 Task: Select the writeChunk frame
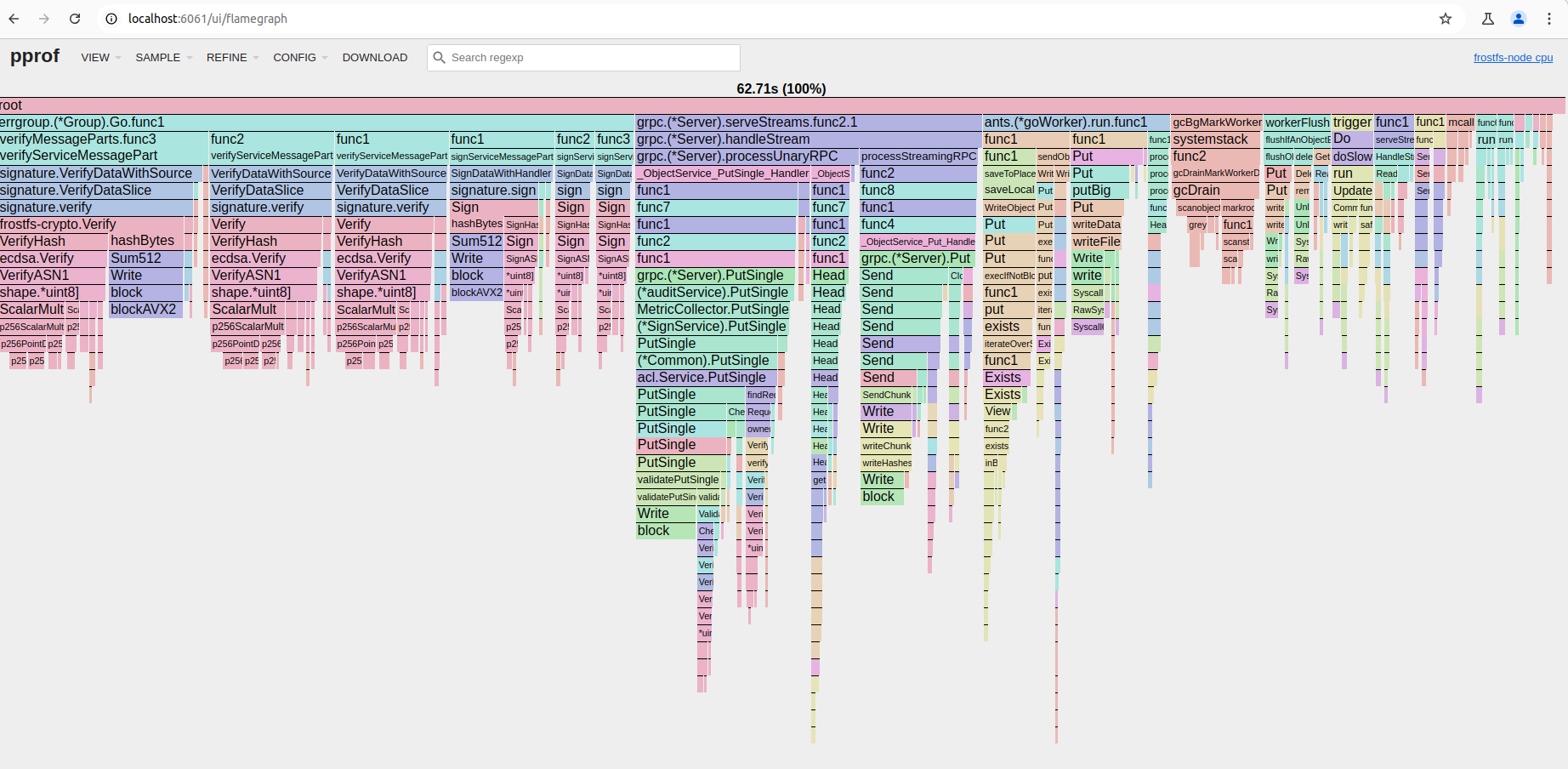pyautogui.click(x=887, y=446)
